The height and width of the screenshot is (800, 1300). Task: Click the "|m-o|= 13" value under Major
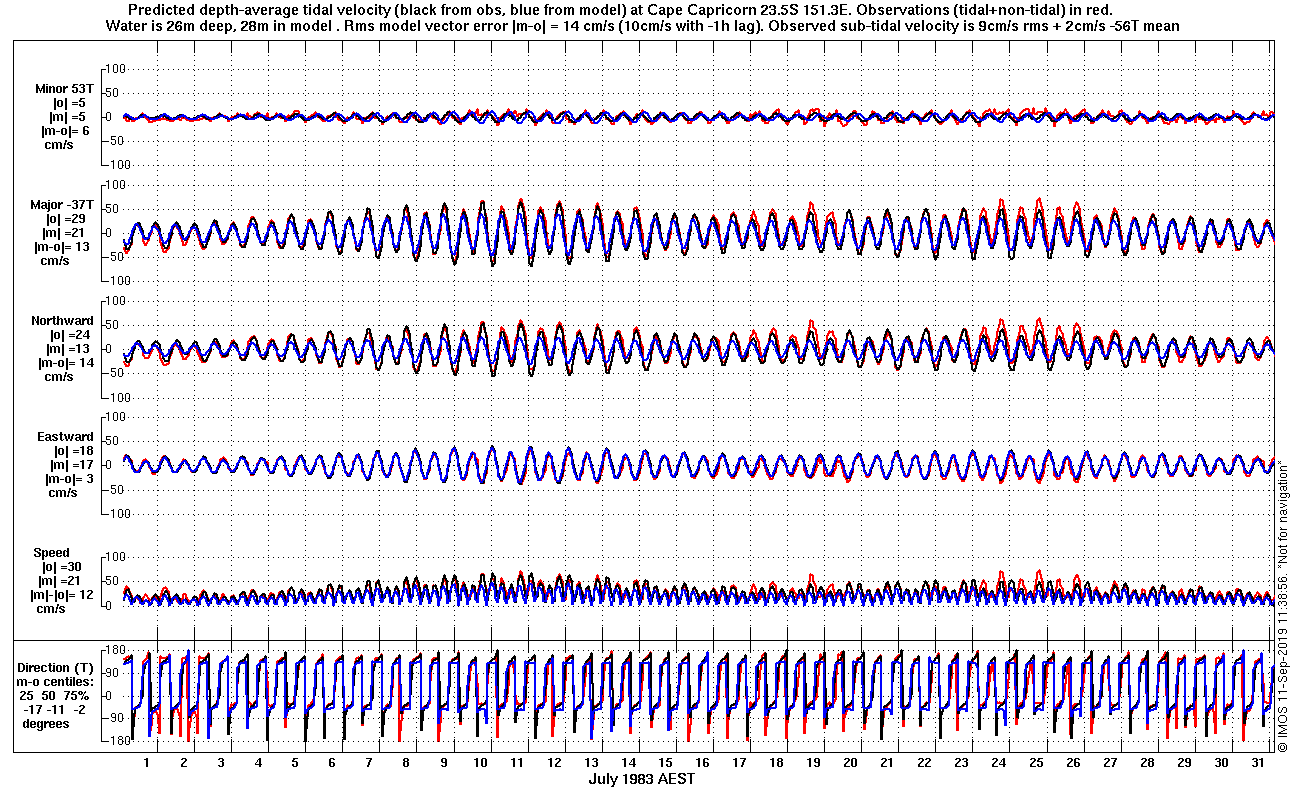[64, 247]
